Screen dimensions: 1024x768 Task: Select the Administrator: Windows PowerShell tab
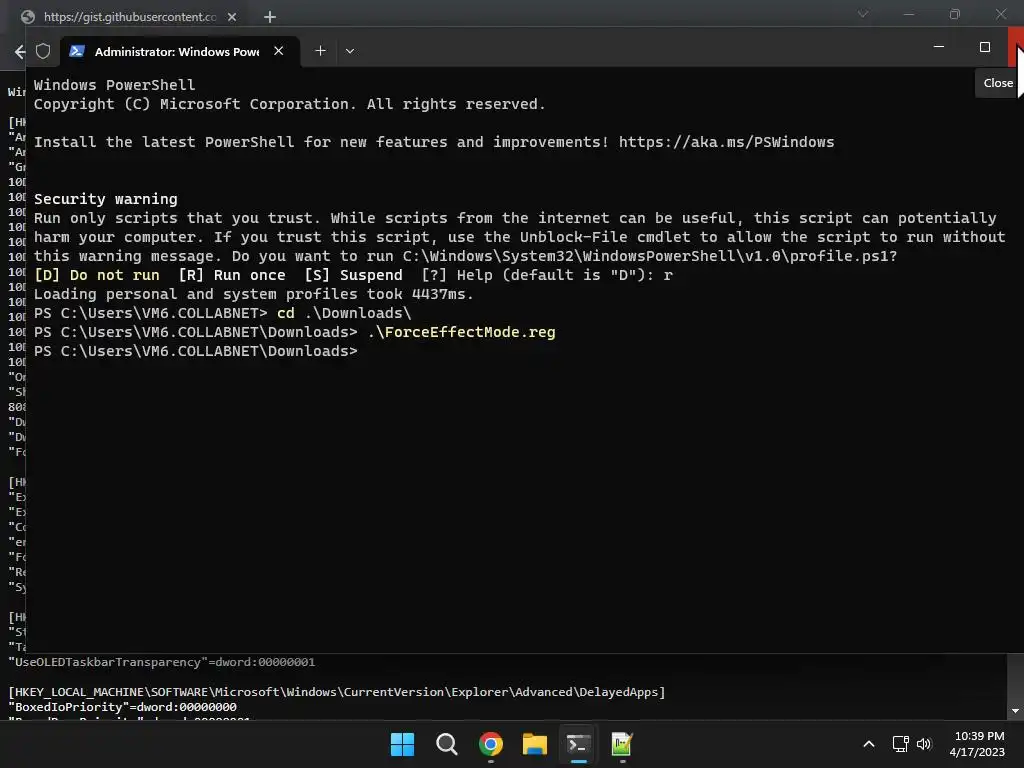point(180,51)
